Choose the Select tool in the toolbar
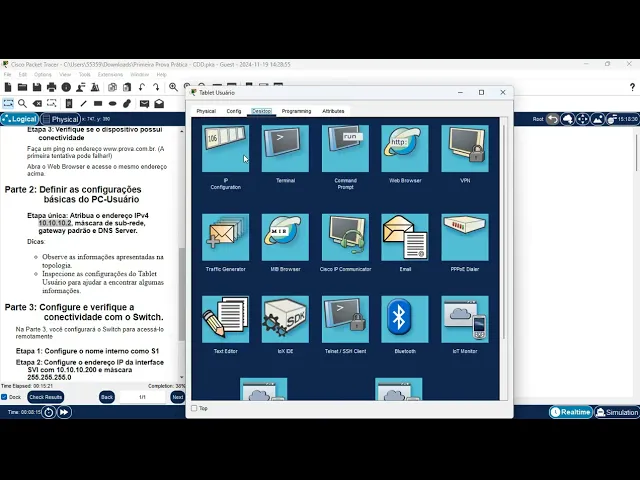The image size is (640, 480). pyautogui.click(x=8, y=104)
